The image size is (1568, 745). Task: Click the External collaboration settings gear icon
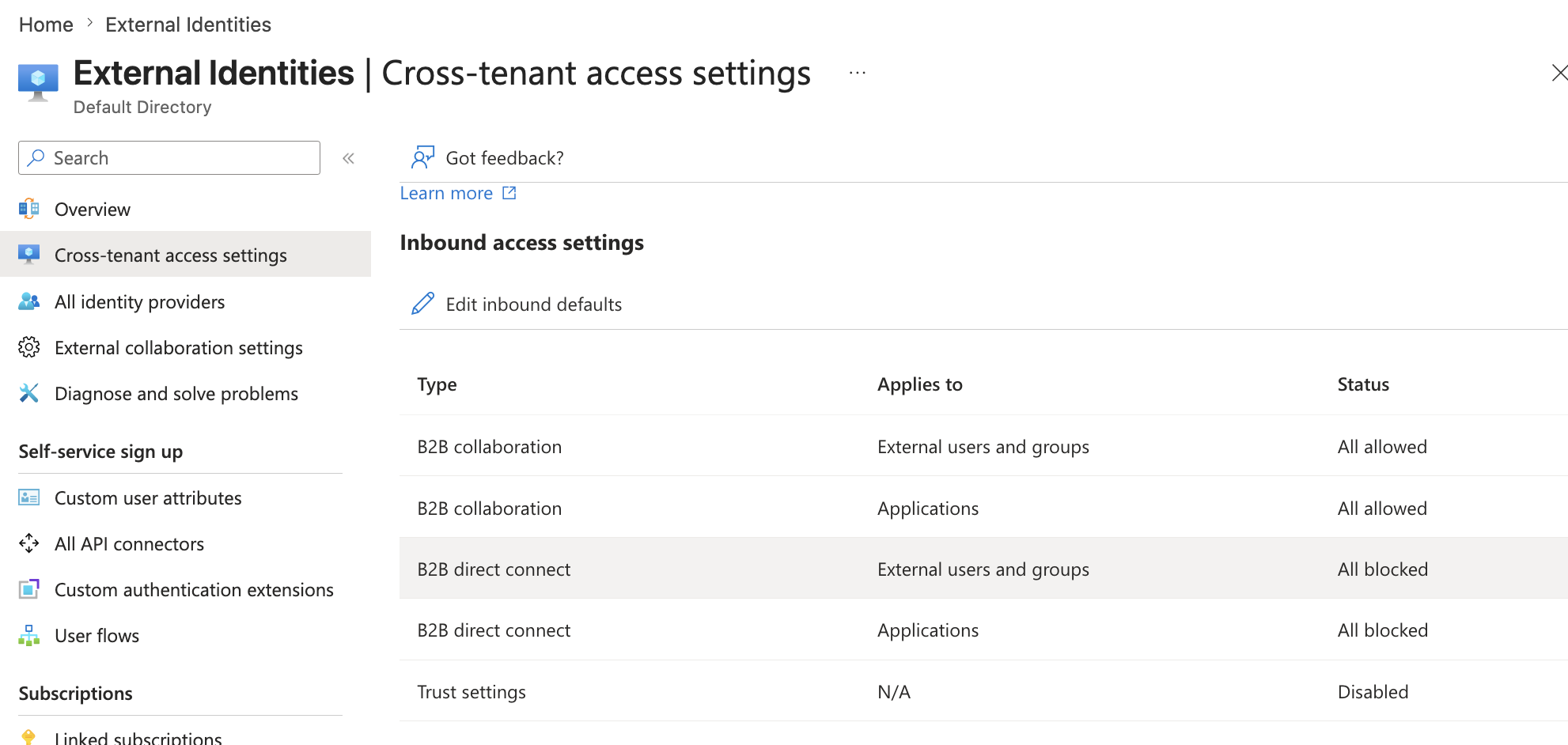[29, 347]
